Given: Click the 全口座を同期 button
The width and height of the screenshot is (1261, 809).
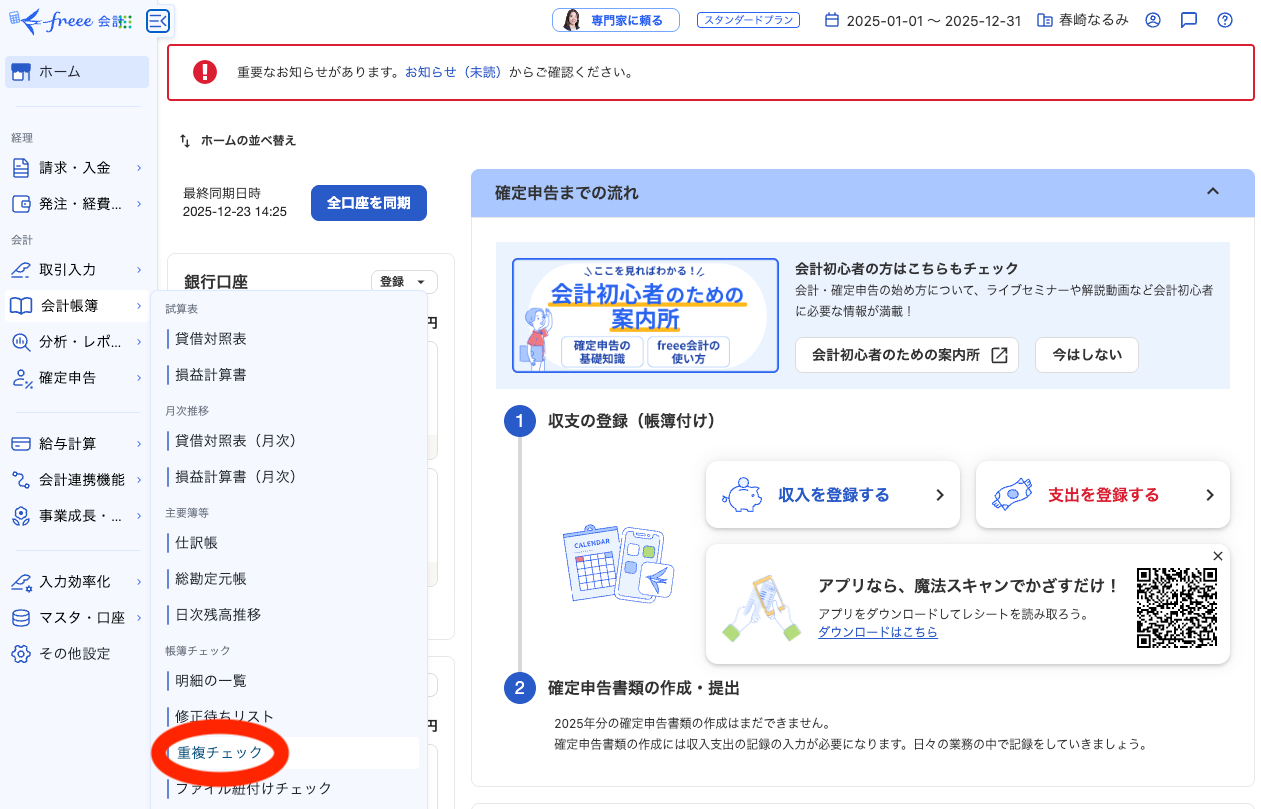Looking at the screenshot, I should [x=368, y=202].
